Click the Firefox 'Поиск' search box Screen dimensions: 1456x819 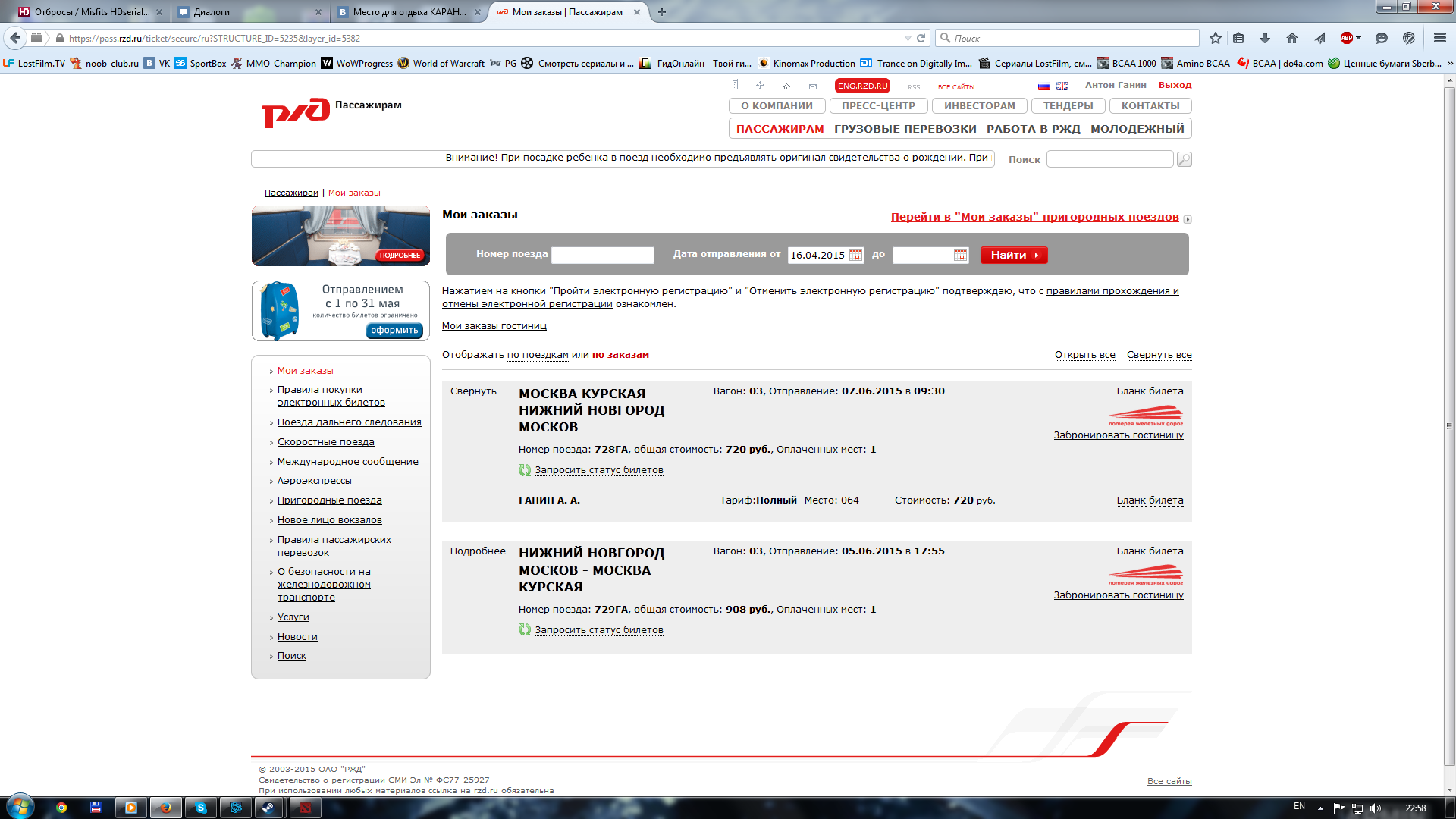pos(1068,38)
